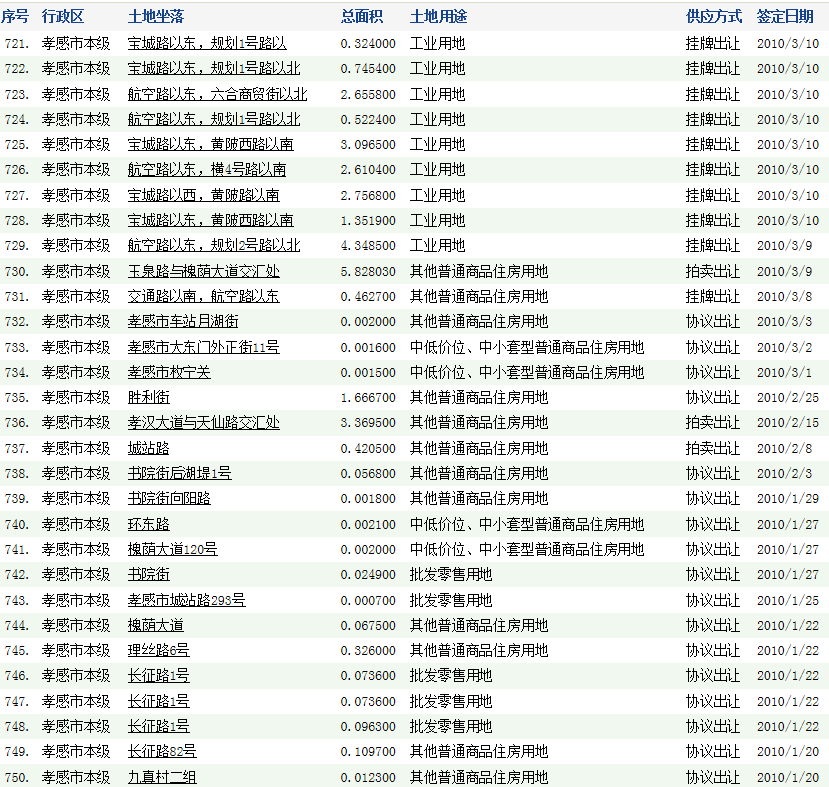The height and width of the screenshot is (787, 829).
Task: Click the 书院街后湖堤1号 link
Action: [180, 473]
